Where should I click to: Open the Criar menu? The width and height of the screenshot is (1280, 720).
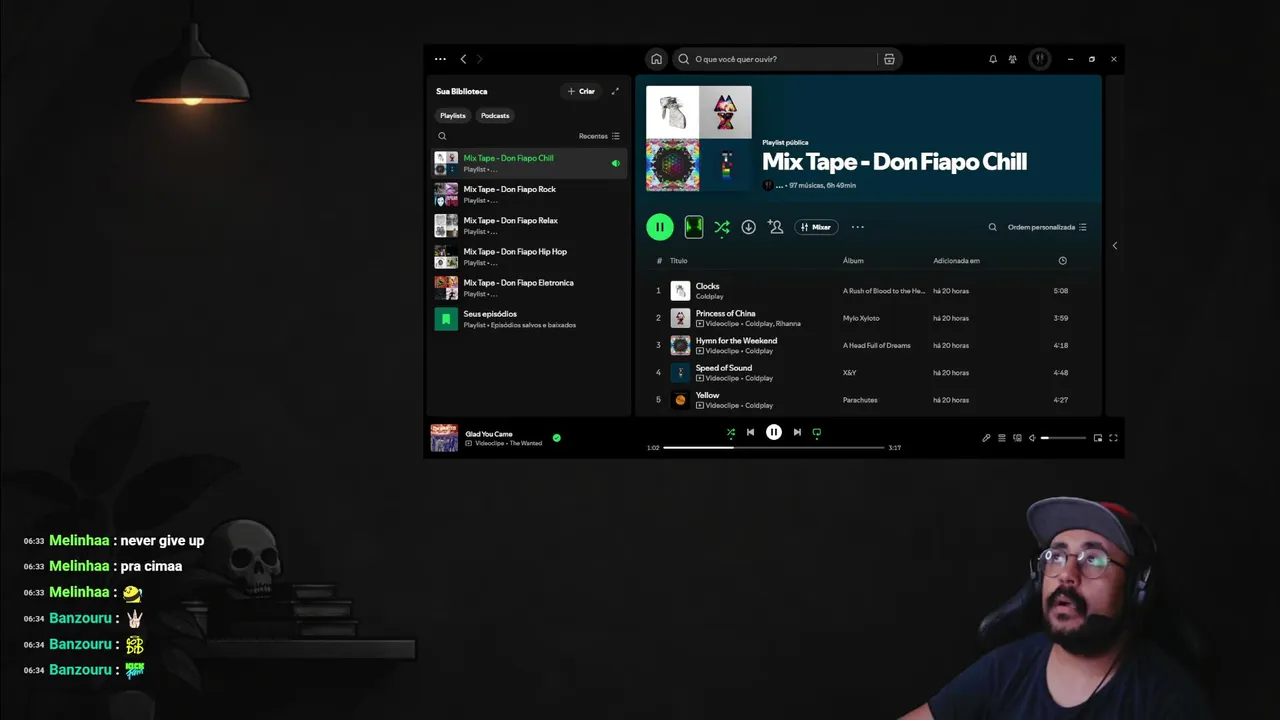coord(581,91)
